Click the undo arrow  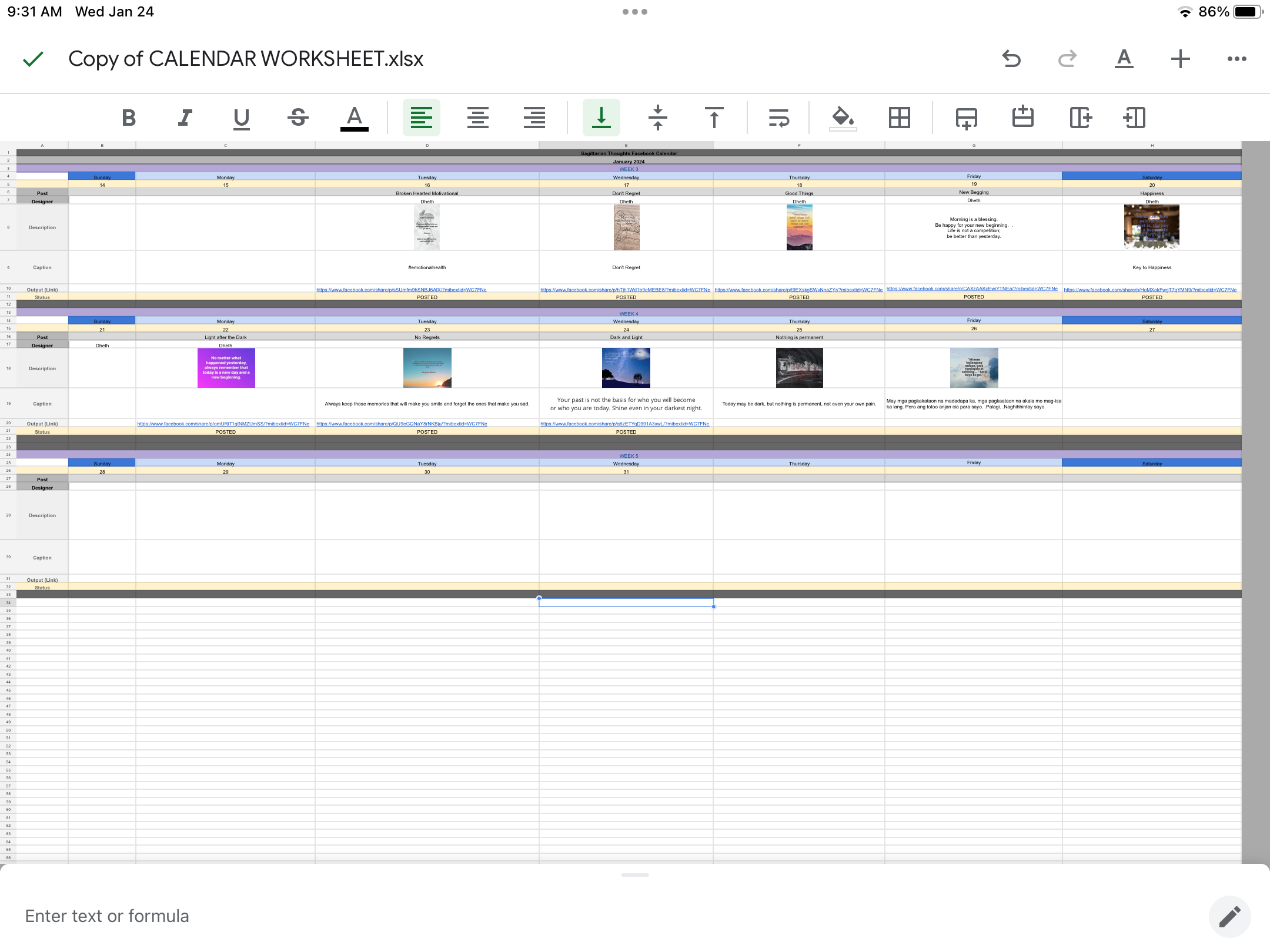click(x=1011, y=59)
